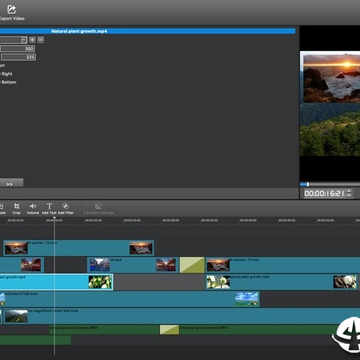
Task: Click the Natural plant growth.mp4 title bar
Action: pyautogui.click(x=147, y=31)
